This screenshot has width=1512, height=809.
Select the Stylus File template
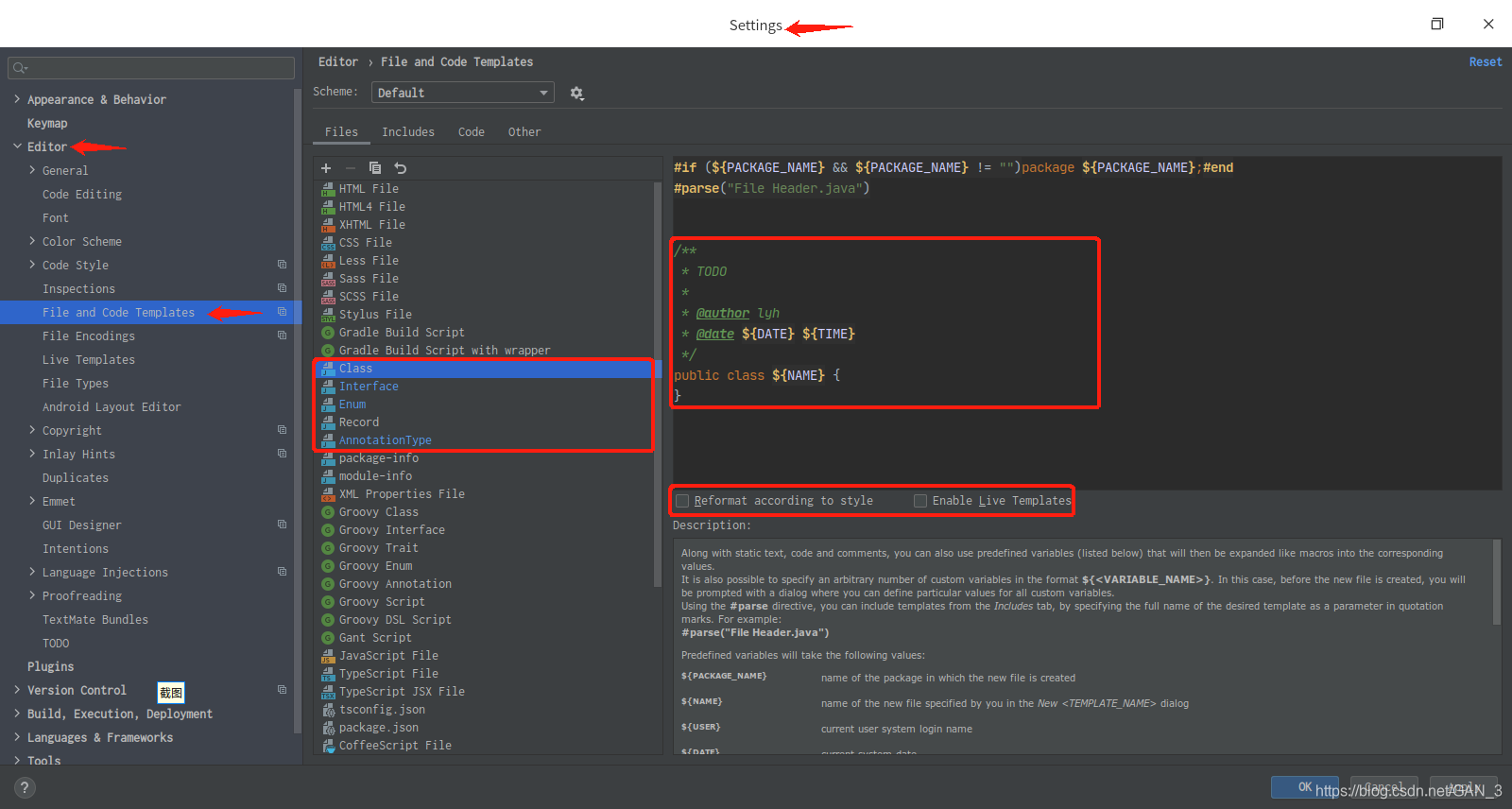point(375,315)
